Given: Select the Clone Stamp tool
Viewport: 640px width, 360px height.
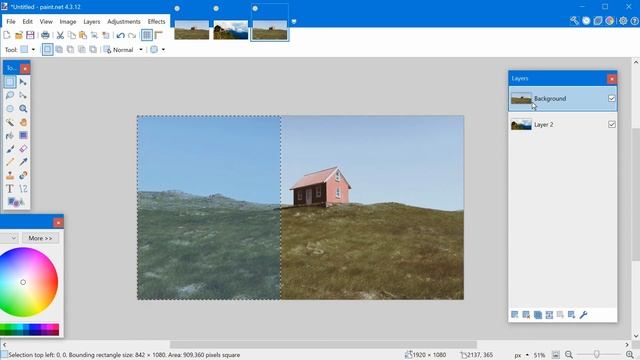Looking at the screenshot, I should pos(10,176).
